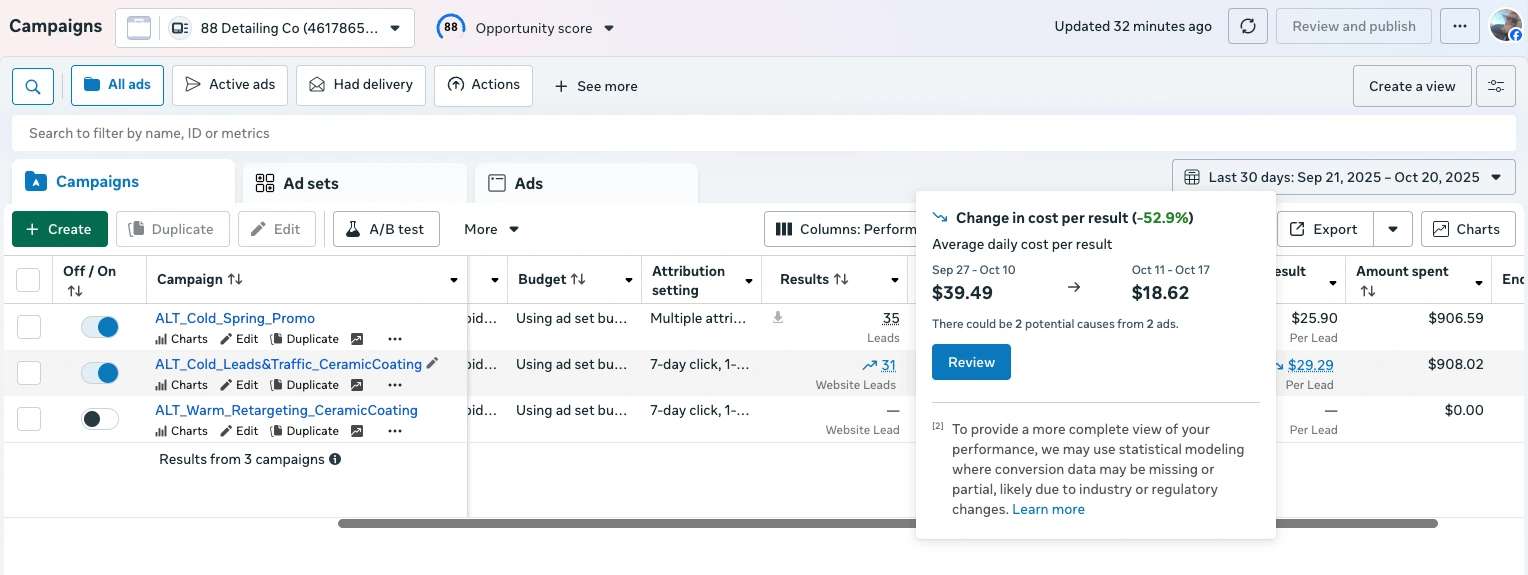Open the search magnifier icon
The width and height of the screenshot is (1528, 575).
point(33,87)
